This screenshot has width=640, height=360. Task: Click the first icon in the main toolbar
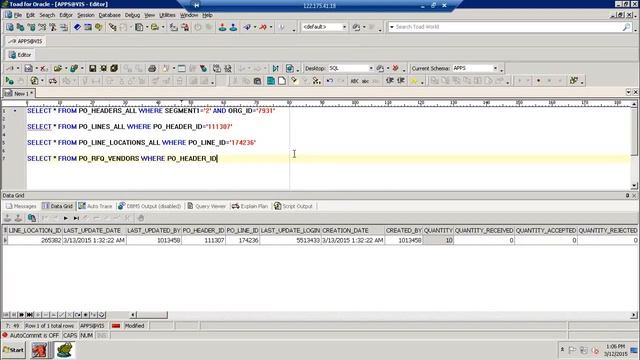[x=9, y=27]
